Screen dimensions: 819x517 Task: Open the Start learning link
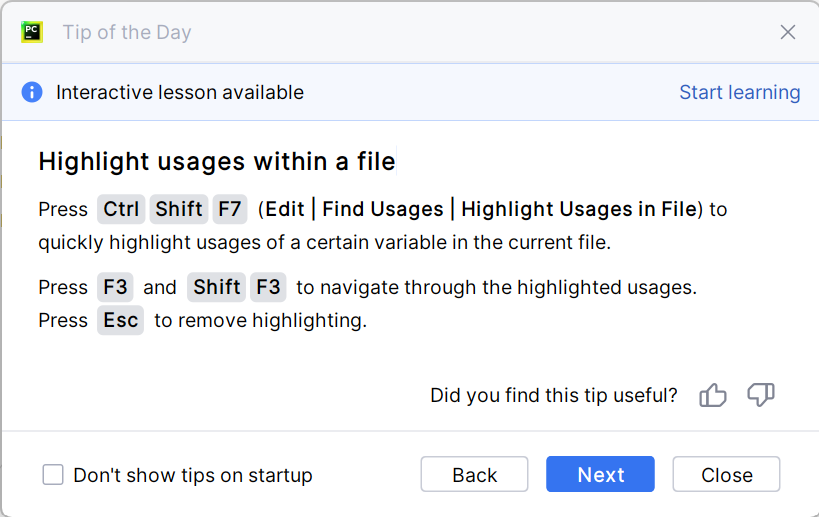pyautogui.click(x=739, y=92)
